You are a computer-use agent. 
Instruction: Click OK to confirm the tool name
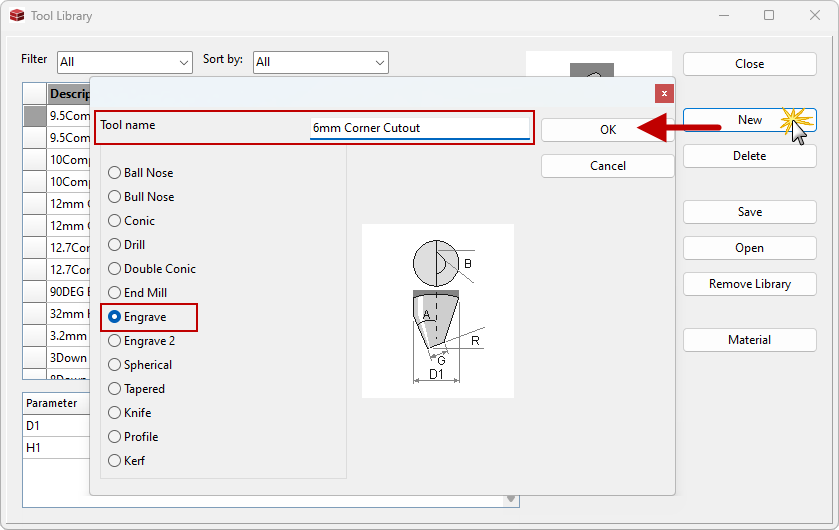point(607,130)
